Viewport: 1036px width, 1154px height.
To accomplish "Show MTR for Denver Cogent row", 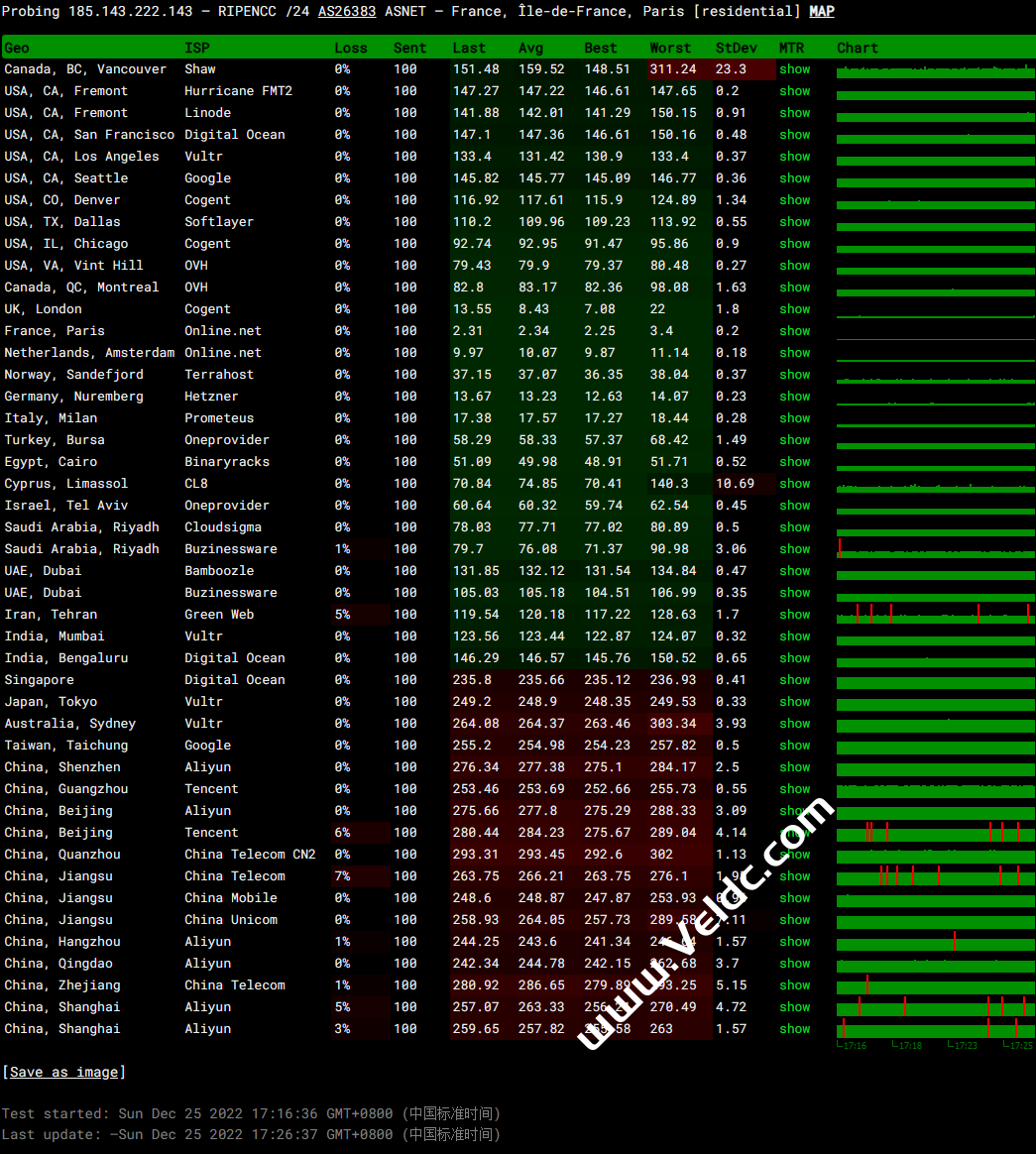I will tap(795, 200).
